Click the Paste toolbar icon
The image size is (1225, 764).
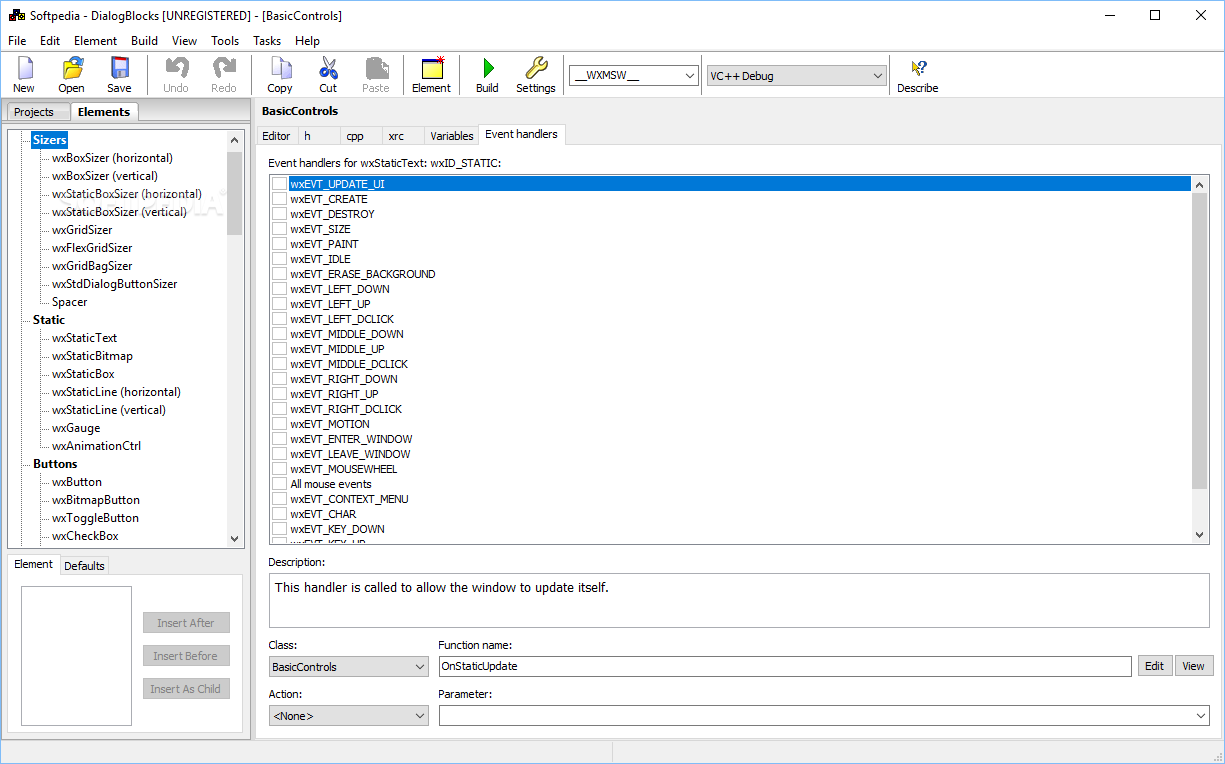click(376, 68)
